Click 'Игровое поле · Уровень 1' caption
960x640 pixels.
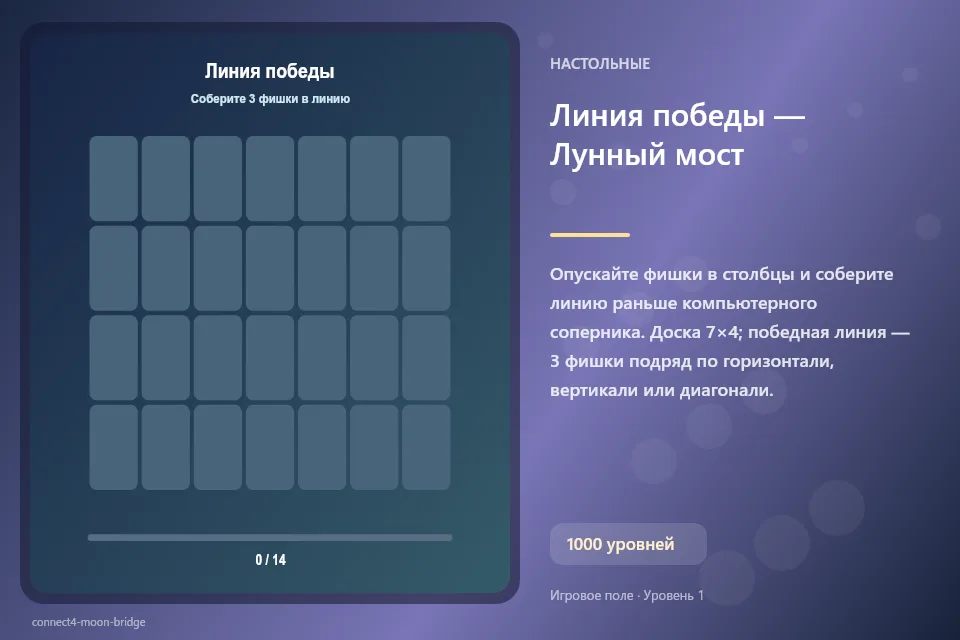[x=627, y=595]
